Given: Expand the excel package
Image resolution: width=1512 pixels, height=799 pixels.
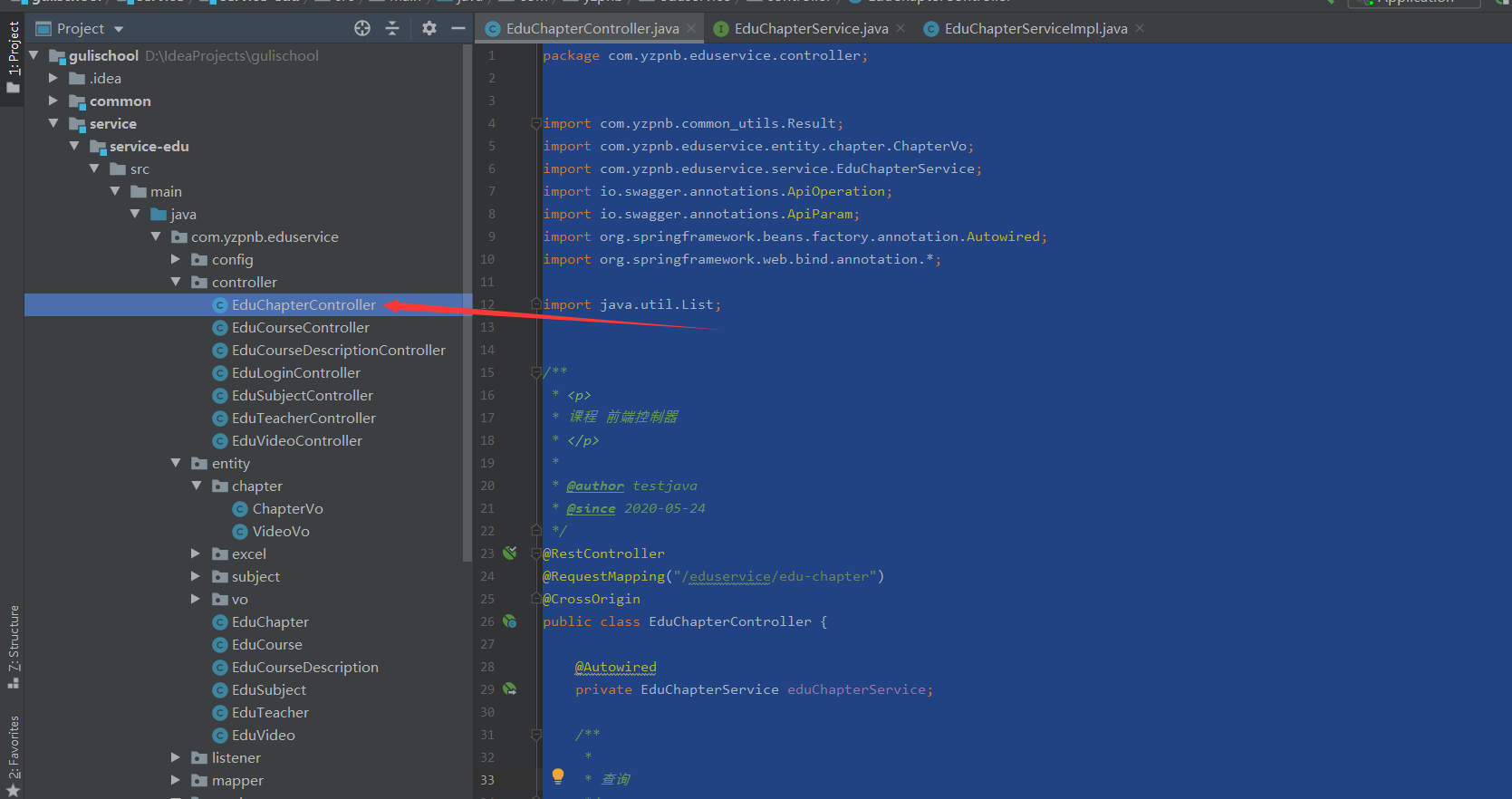Looking at the screenshot, I should click(x=197, y=554).
